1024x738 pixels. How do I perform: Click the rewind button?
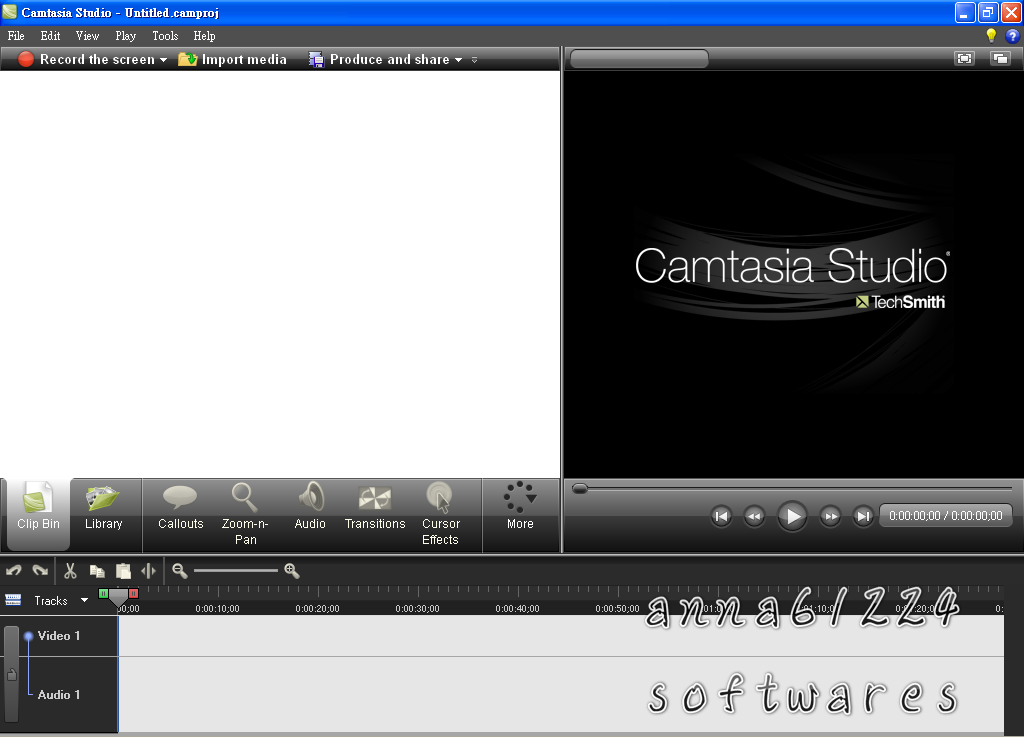point(754,516)
